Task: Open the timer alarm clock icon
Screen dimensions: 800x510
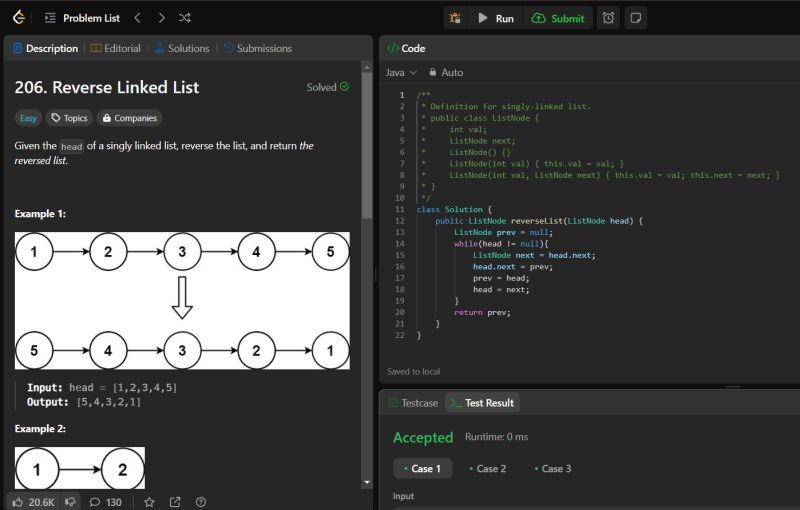Action: tap(608, 18)
